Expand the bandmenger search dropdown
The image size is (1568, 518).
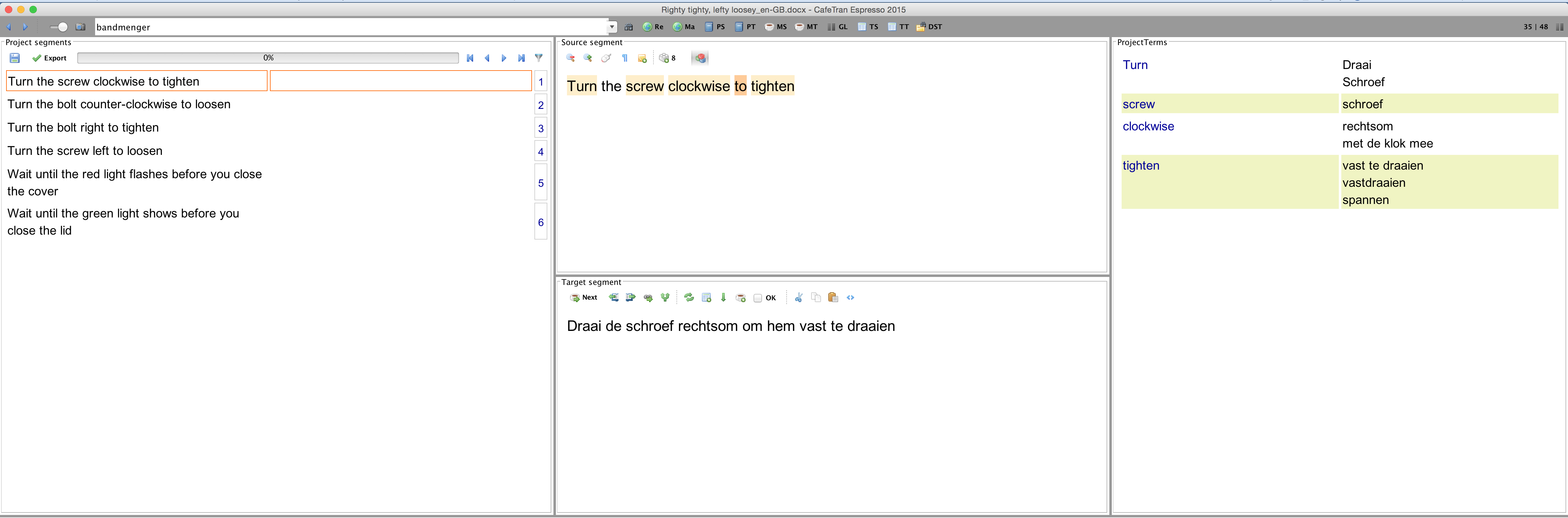[x=612, y=27]
